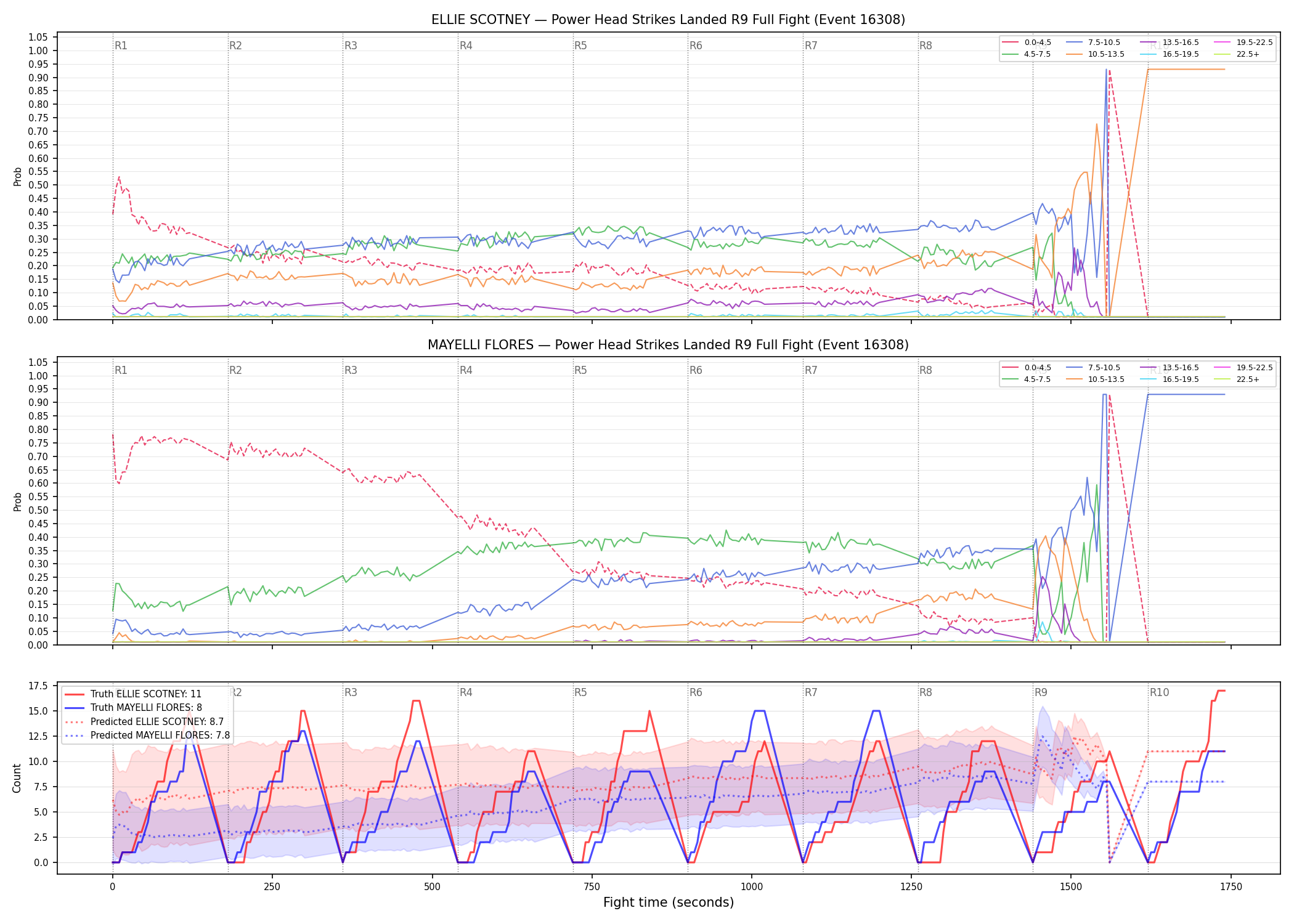Click the '12.5' tick on Count axis
The width and height of the screenshot is (1294, 924).
coord(38,736)
